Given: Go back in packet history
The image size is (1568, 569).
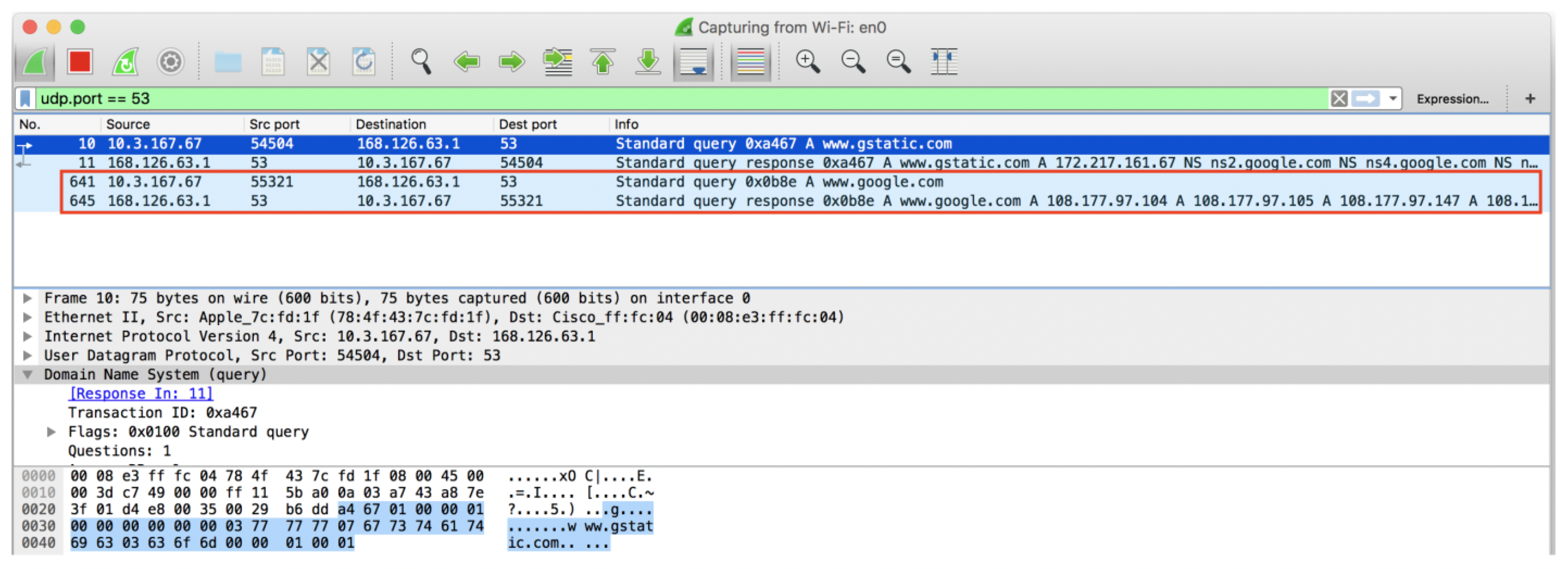Looking at the screenshot, I should pyautogui.click(x=467, y=61).
